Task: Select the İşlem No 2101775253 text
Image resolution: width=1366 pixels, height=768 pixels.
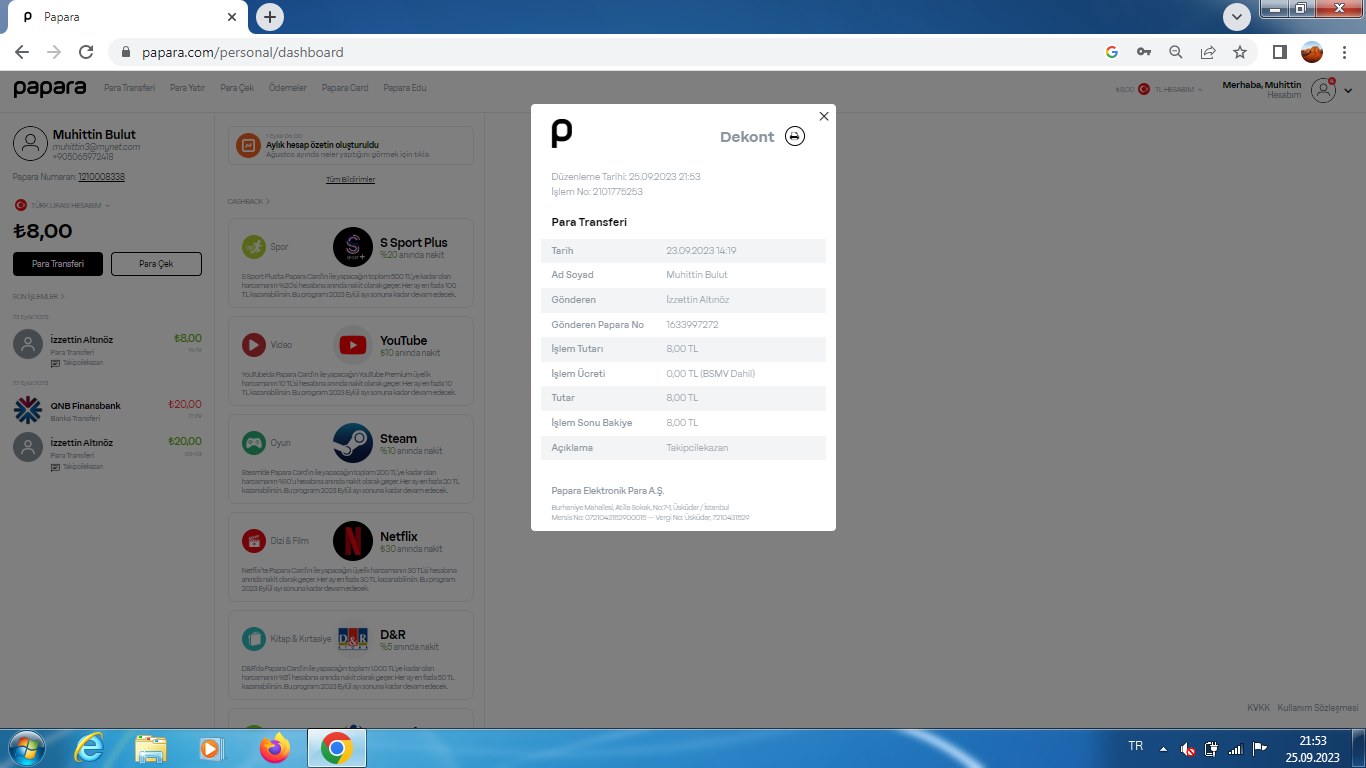Action: [597, 191]
